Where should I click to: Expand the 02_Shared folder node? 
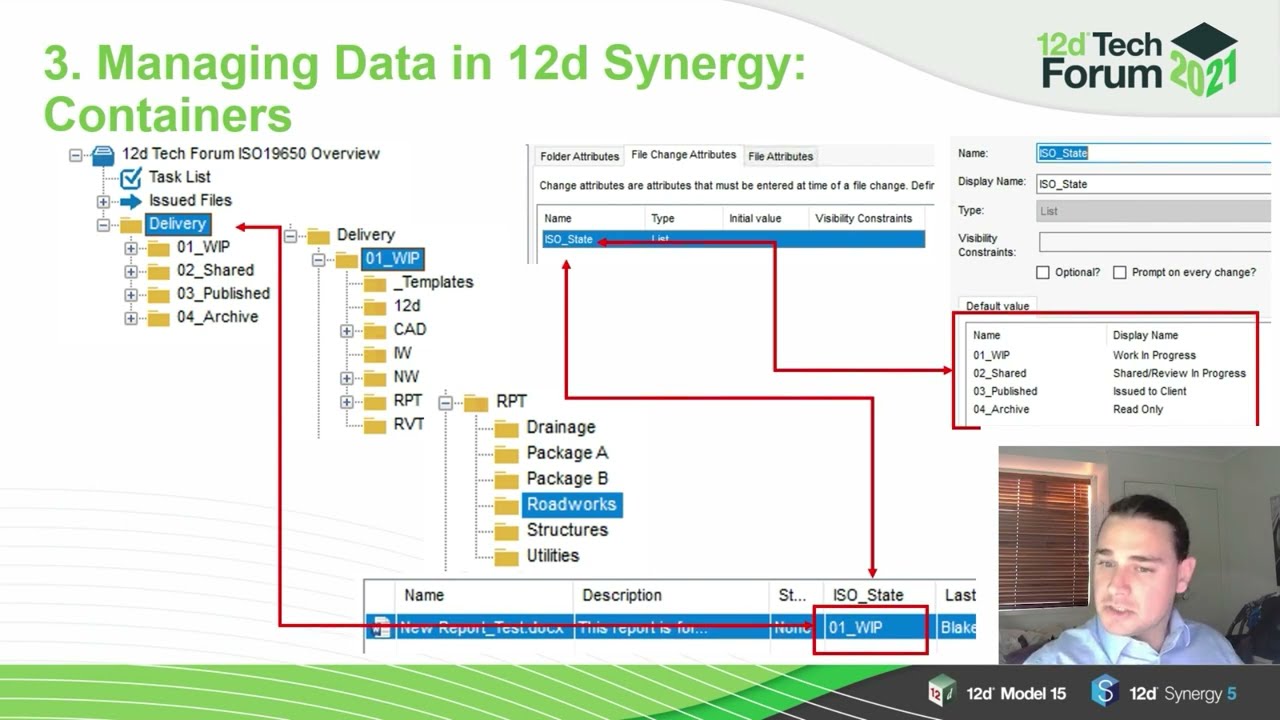(131, 271)
